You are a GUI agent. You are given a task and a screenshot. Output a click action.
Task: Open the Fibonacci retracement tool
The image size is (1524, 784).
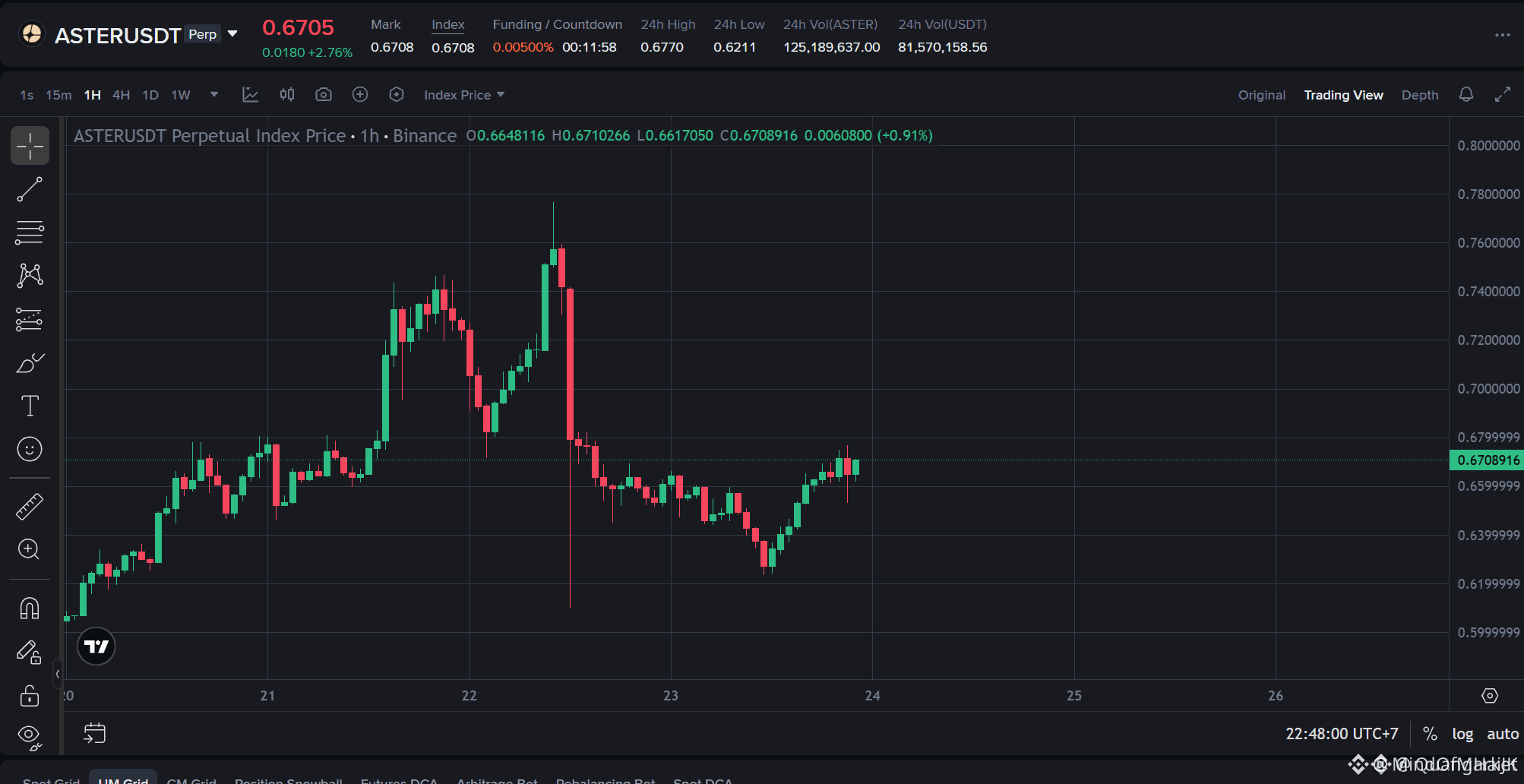(30, 232)
